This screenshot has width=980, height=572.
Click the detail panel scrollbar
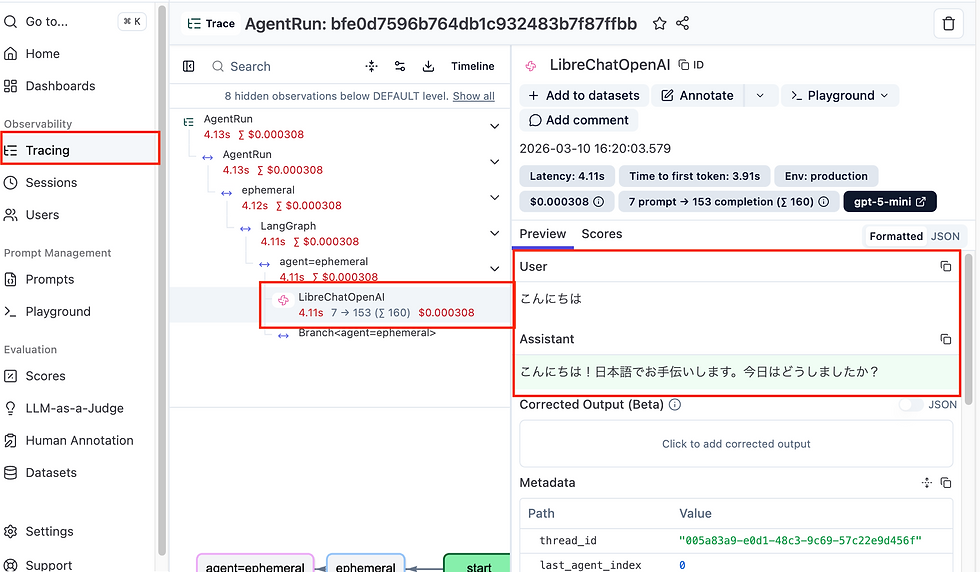969,329
